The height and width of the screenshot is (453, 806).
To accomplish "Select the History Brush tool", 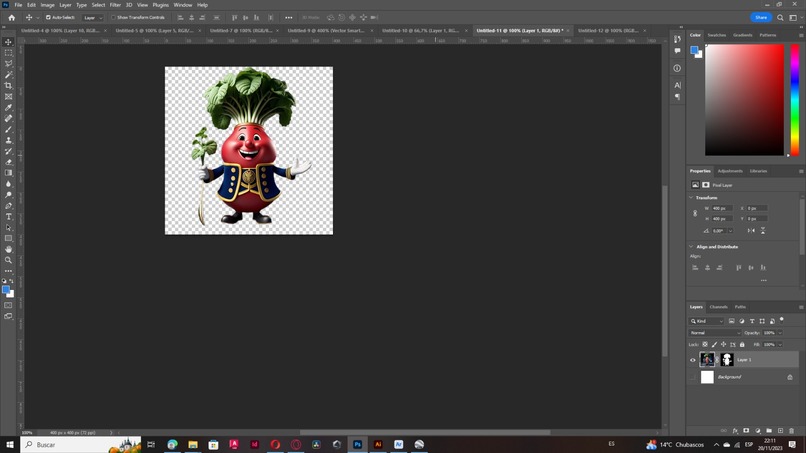I will click(8, 151).
